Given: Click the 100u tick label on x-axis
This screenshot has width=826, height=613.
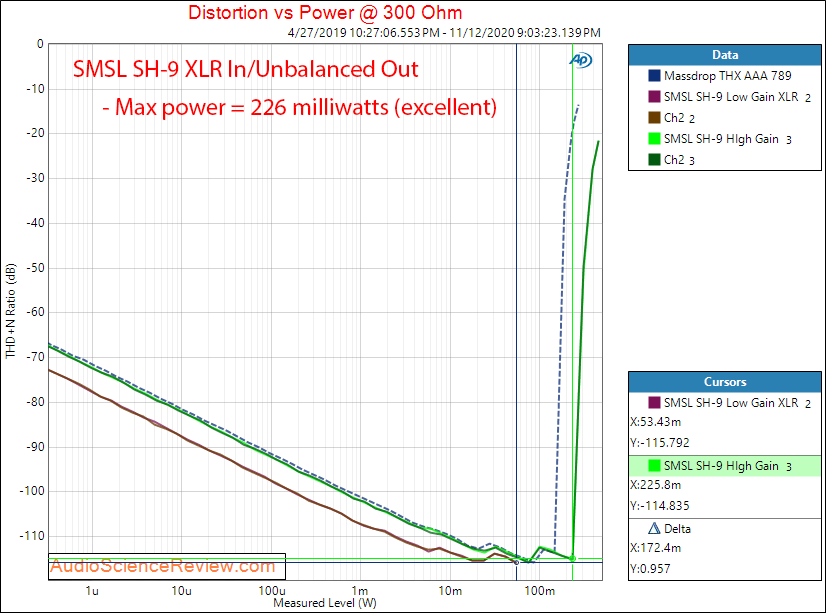Looking at the screenshot, I should (x=272, y=591).
